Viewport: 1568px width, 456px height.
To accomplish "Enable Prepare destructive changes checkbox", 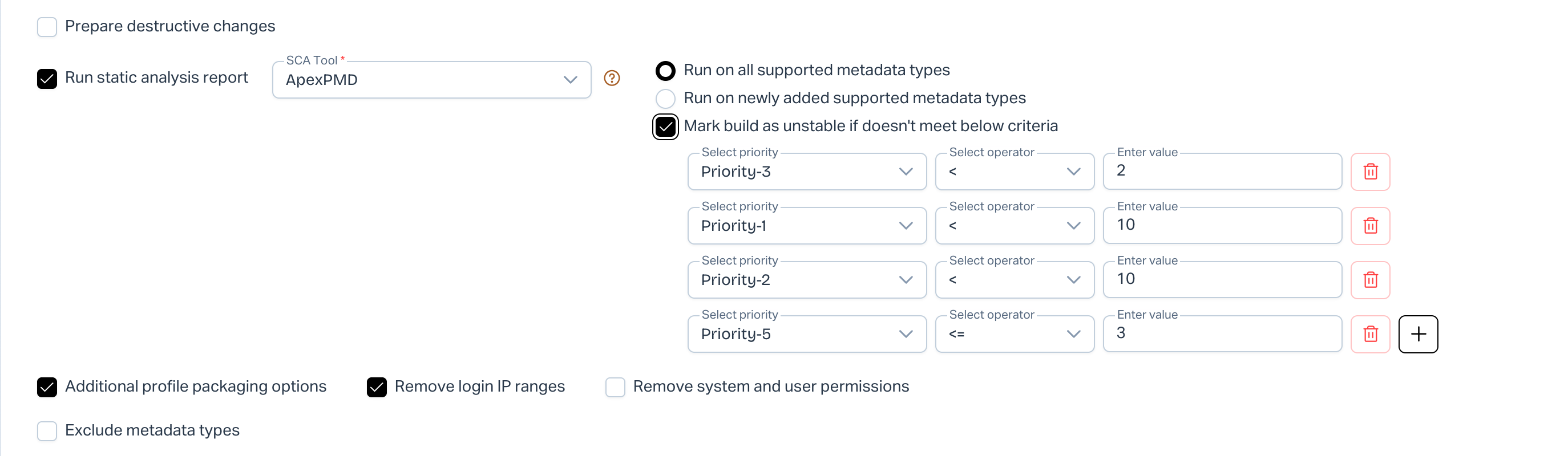I will [47, 27].
